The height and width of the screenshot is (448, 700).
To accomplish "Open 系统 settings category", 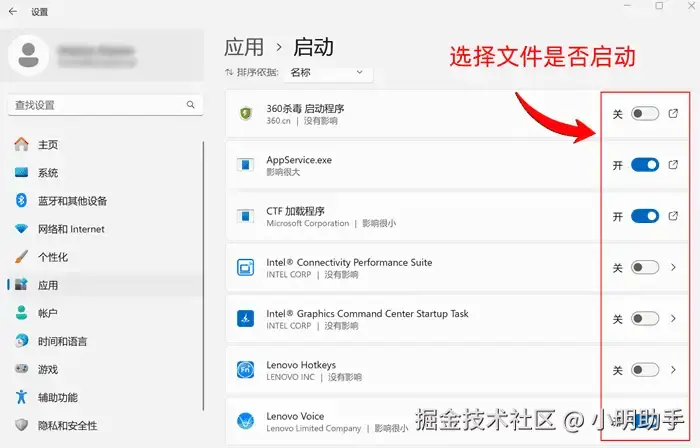I will [x=104, y=173].
